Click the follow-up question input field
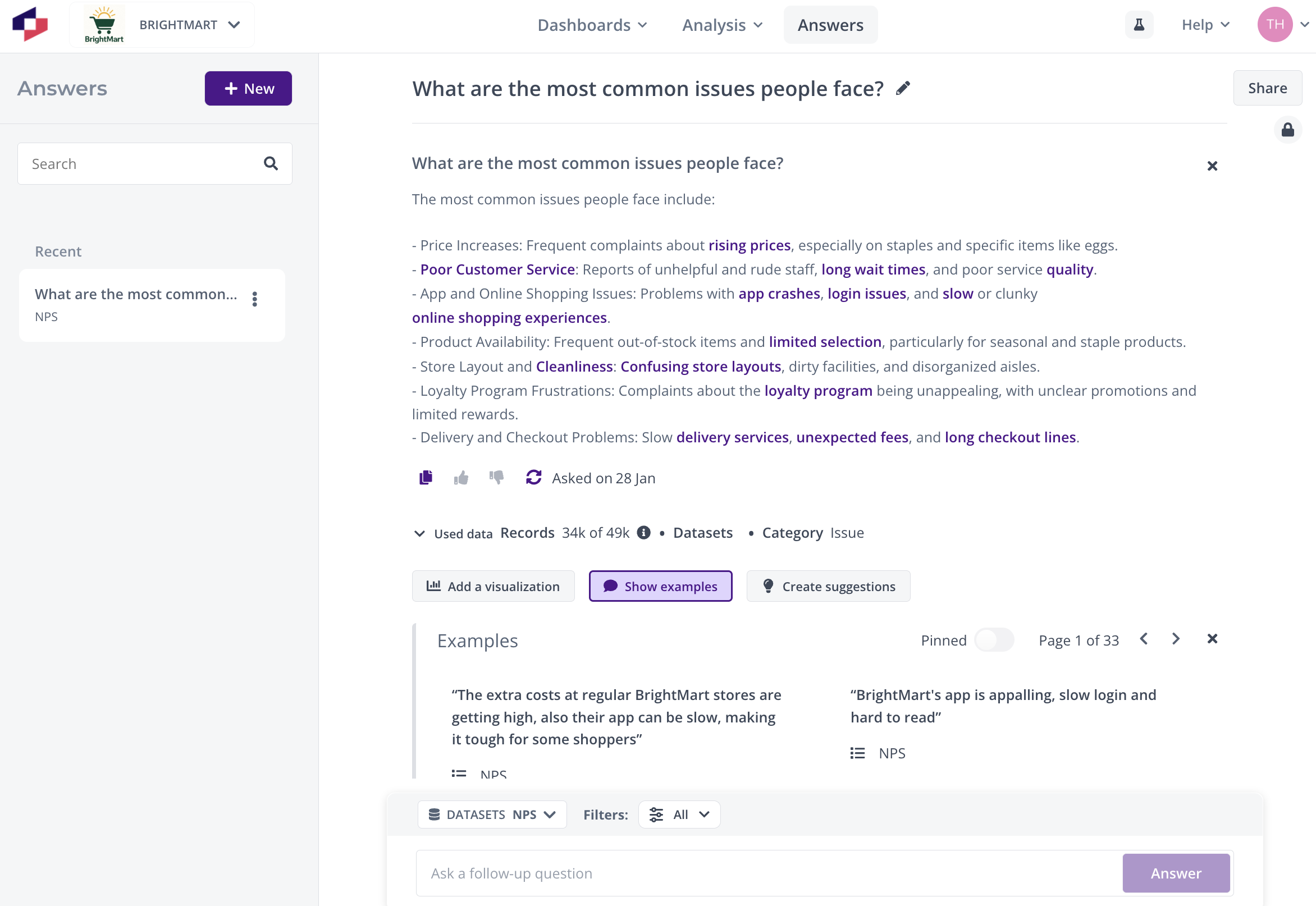 click(x=769, y=873)
